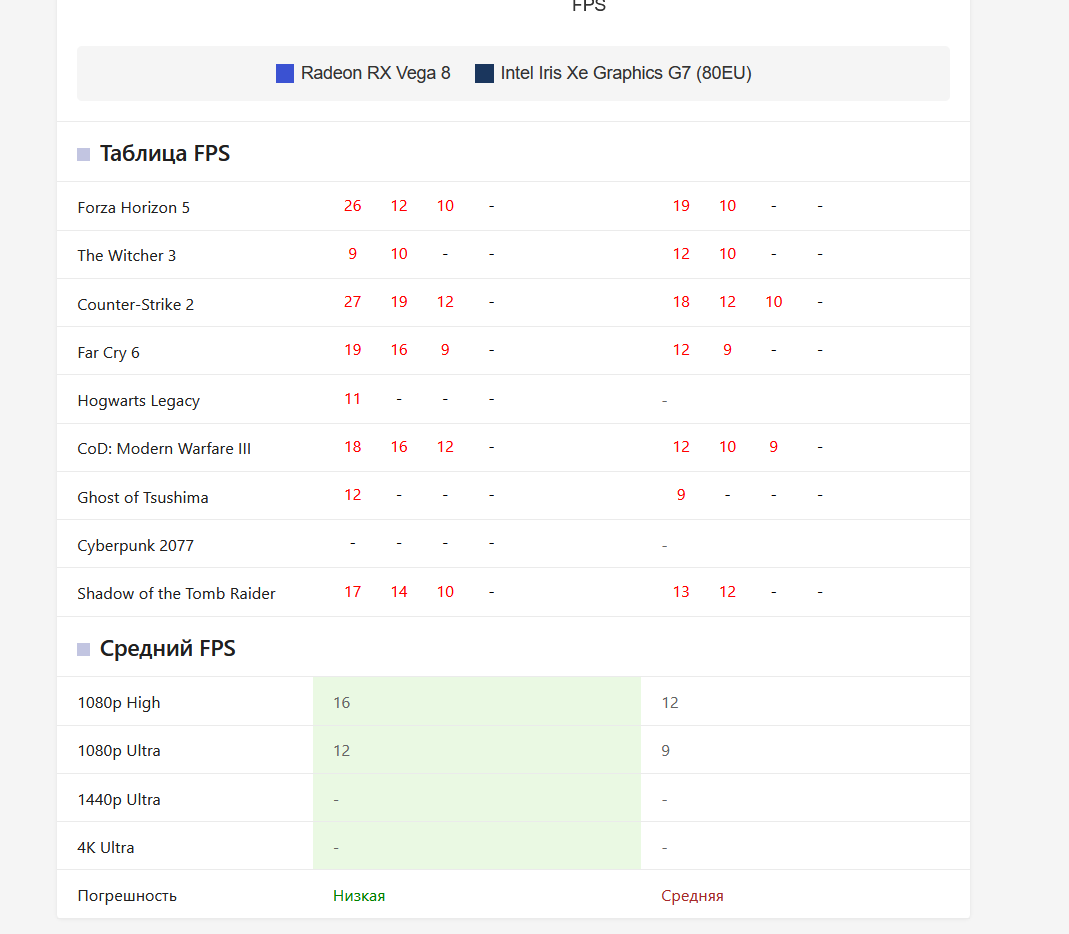Click the 19 value in Forza Horizon 5 row
1069x934 pixels.
coord(681,206)
